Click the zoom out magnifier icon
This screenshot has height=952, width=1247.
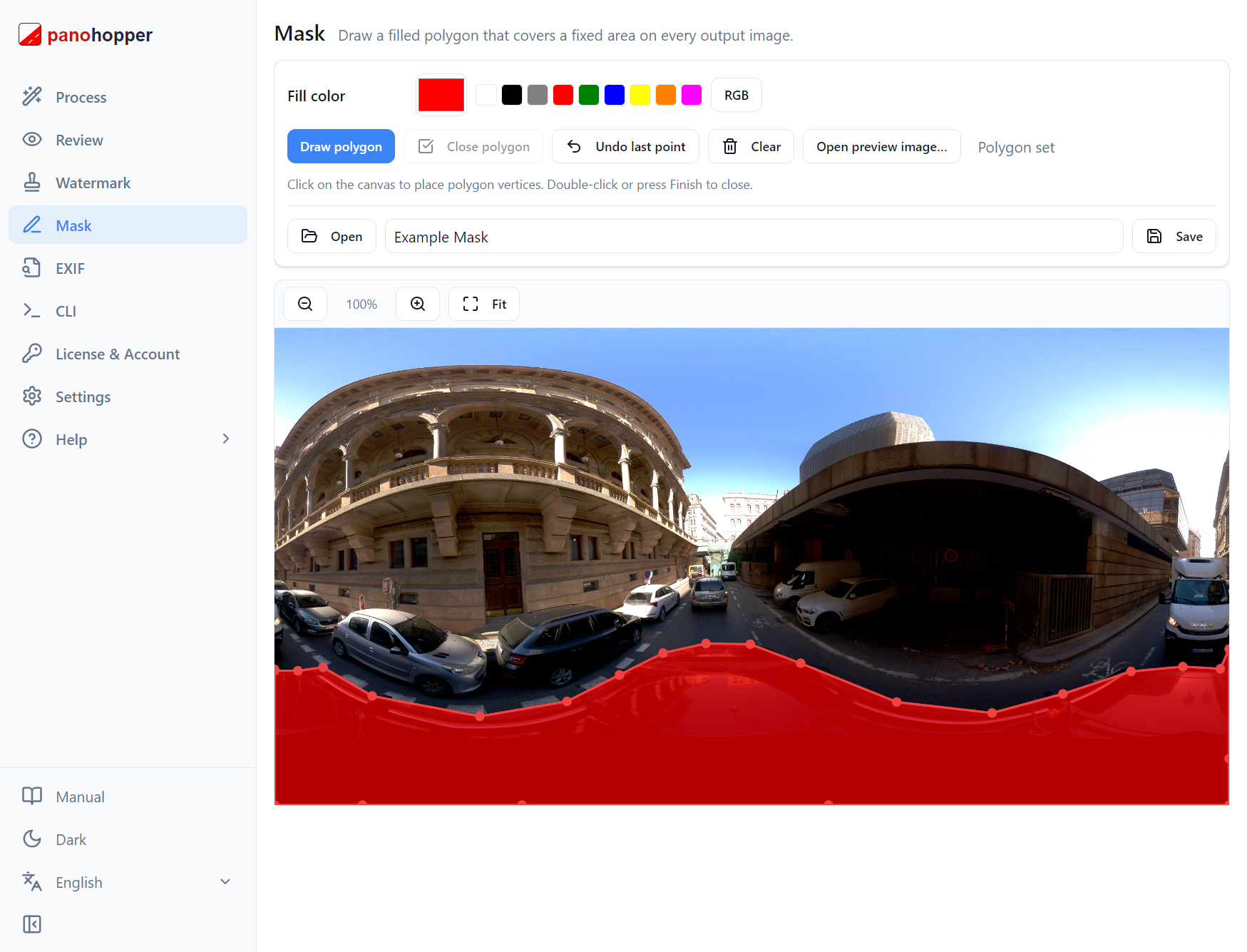point(305,304)
